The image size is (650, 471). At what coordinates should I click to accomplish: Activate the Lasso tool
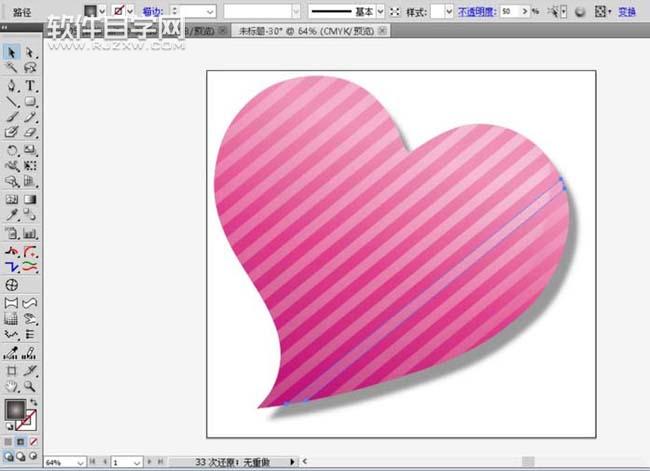(30, 68)
